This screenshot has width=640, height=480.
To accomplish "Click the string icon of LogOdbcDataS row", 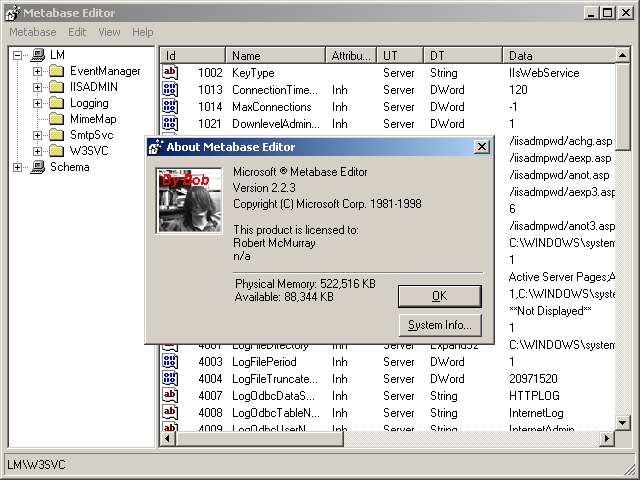I will pos(170,396).
